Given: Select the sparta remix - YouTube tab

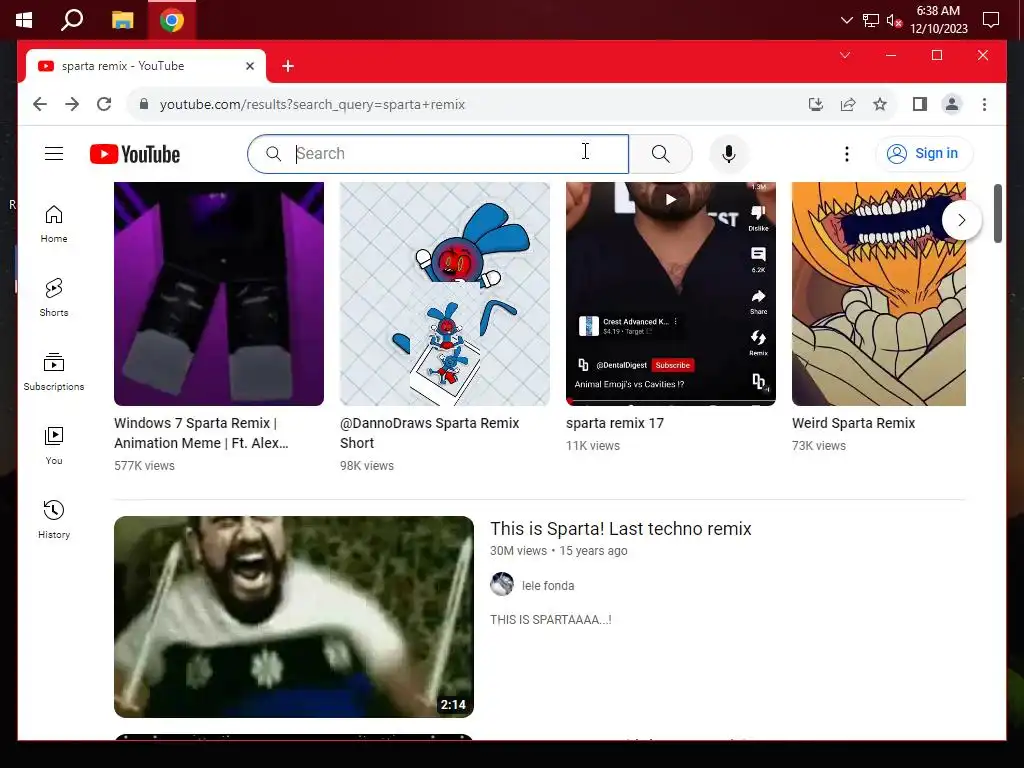Looking at the screenshot, I should pos(146,66).
